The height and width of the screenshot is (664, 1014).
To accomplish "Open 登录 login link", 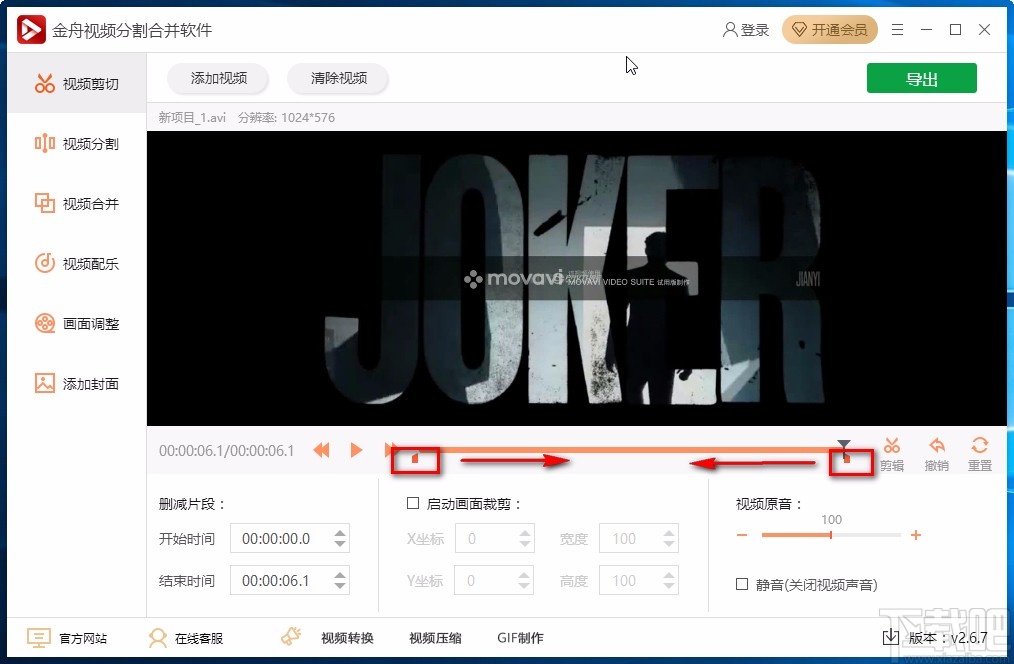I will click(746, 30).
